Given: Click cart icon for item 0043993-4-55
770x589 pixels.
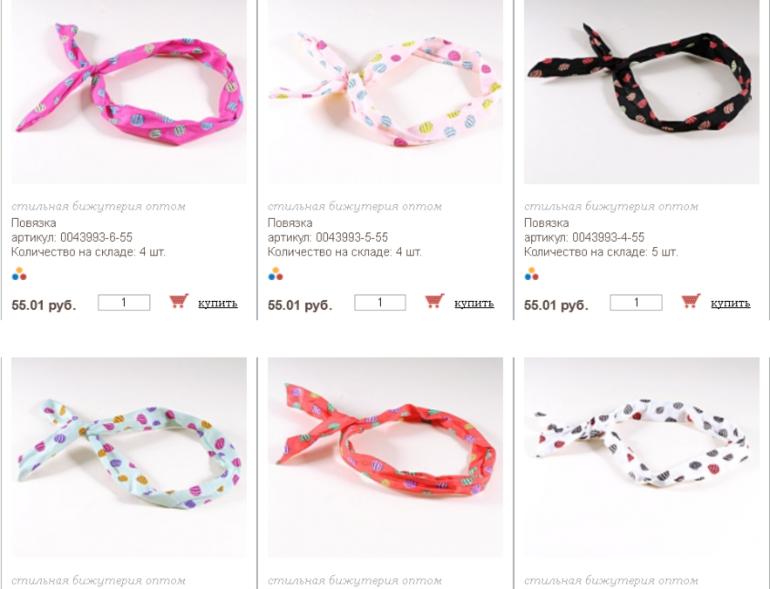Looking at the screenshot, I should (691, 301).
